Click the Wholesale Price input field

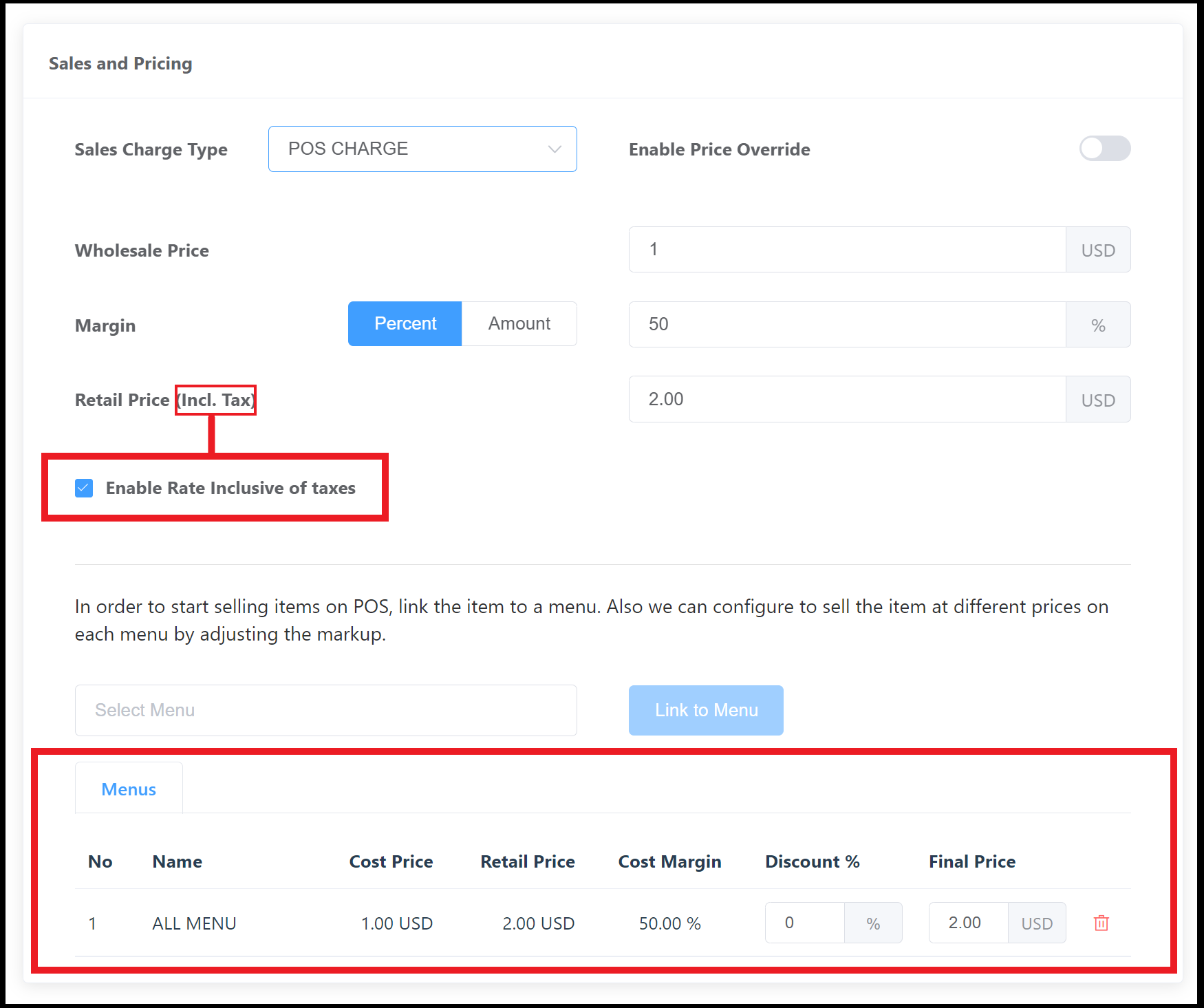[846, 250]
